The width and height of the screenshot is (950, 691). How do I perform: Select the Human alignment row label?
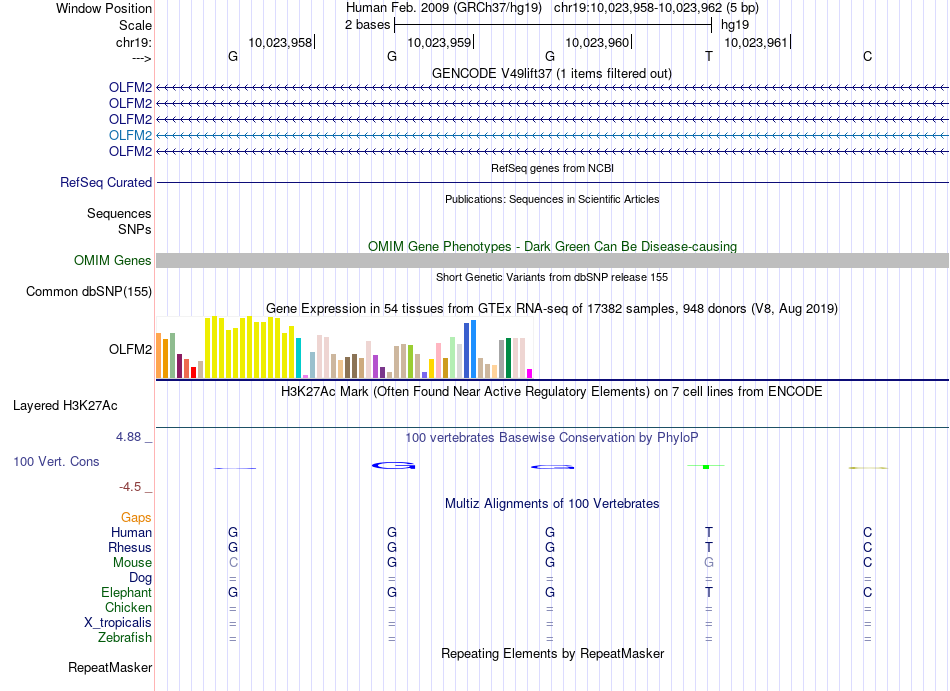(x=131, y=532)
